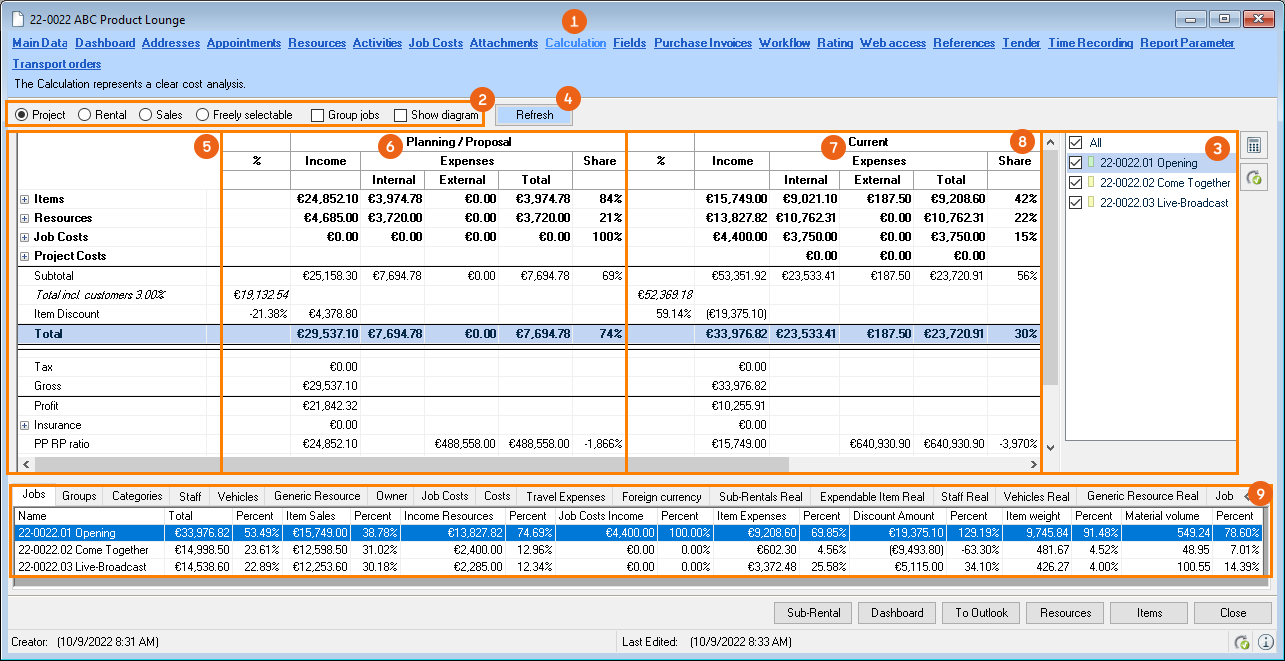This screenshot has height=661, width=1285.
Task: Tick the Show diagram checkbox
Action: [401, 115]
